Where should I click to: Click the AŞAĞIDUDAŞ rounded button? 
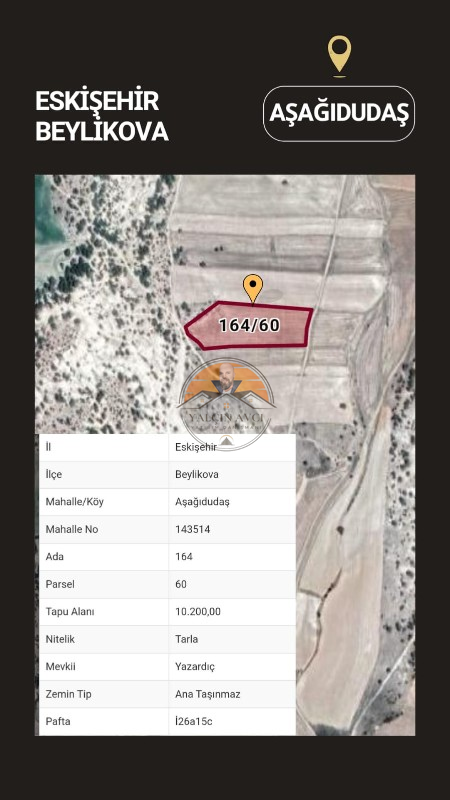point(339,113)
